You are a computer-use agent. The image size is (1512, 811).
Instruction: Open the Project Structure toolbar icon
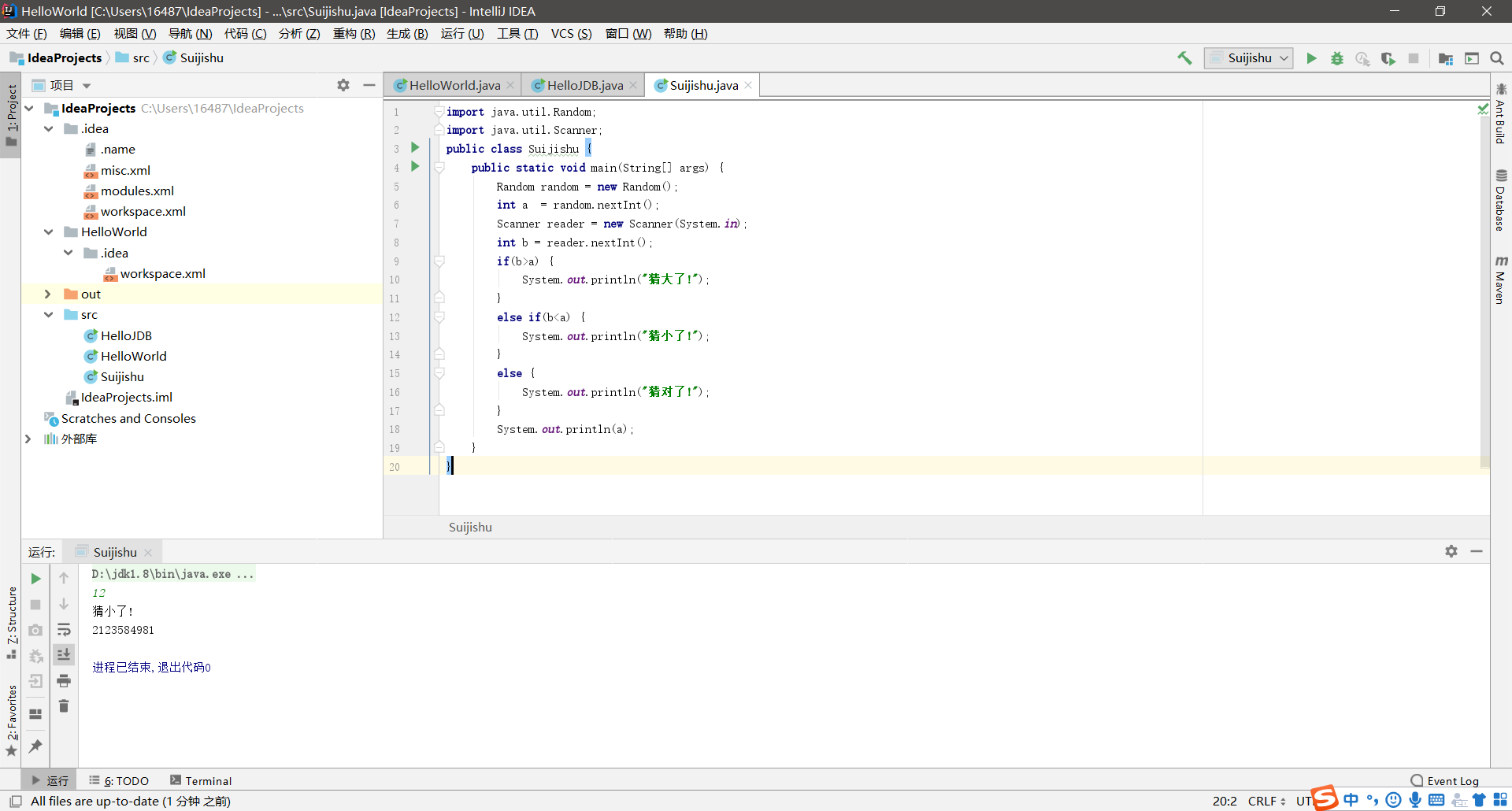pyautogui.click(x=1446, y=58)
